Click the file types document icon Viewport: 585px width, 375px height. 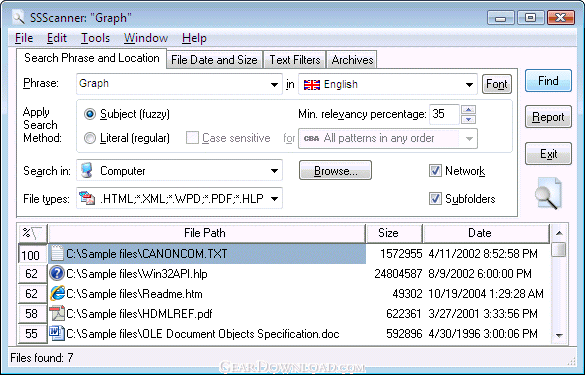point(87,199)
